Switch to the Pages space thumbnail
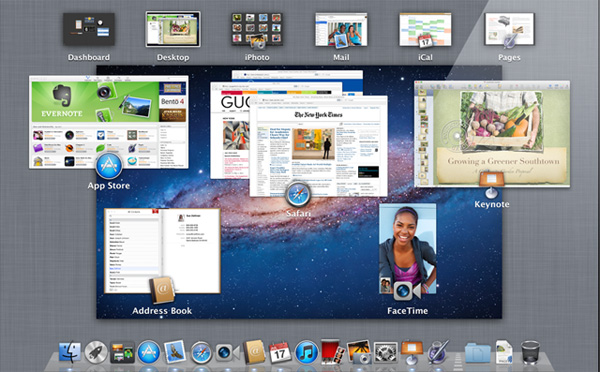 (x=509, y=29)
